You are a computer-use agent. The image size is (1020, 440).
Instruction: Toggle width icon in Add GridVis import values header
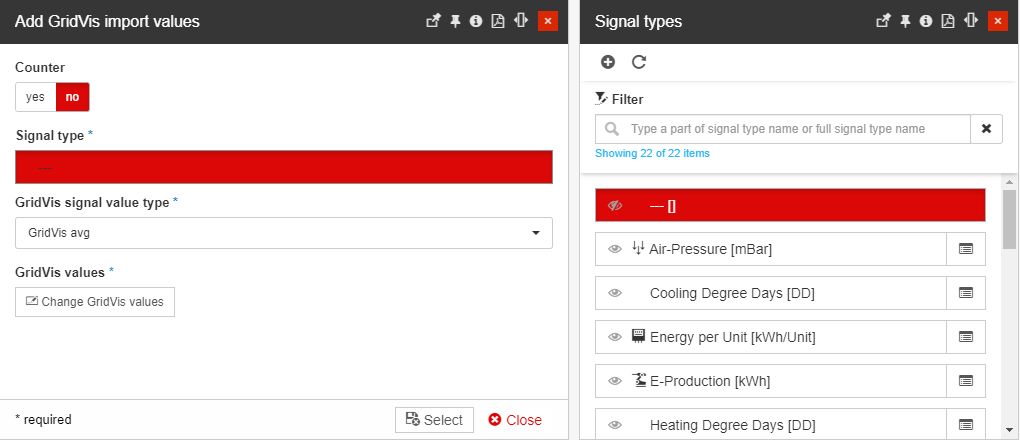coord(520,21)
